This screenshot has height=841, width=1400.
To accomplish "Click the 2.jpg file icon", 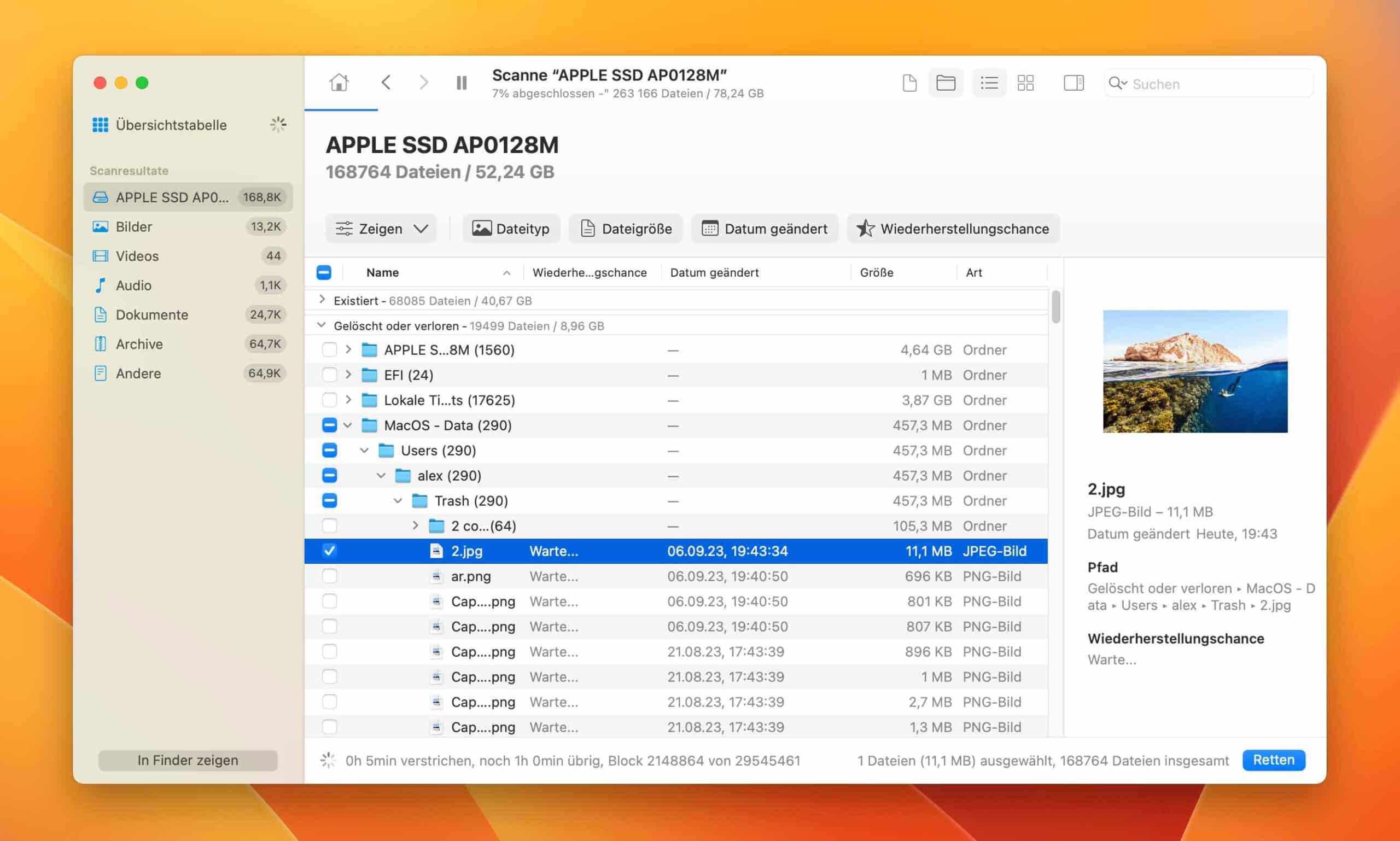I will coord(436,551).
